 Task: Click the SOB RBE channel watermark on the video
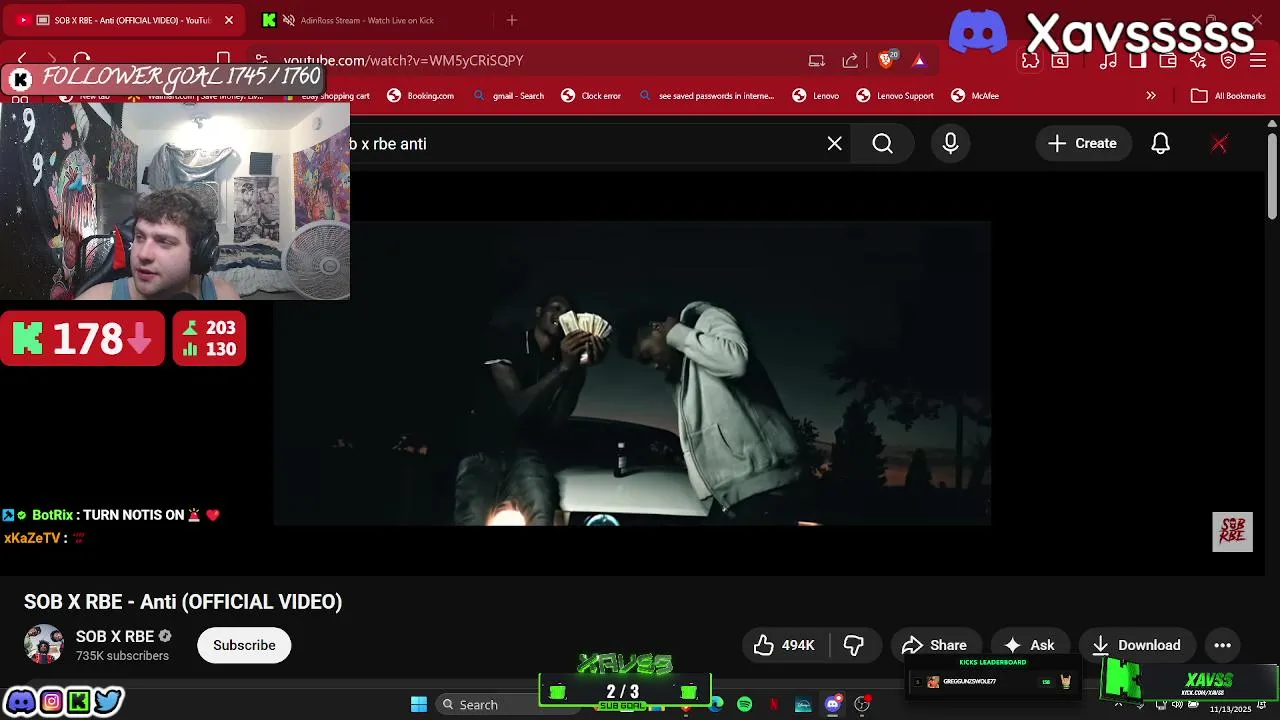(1232, 532)
